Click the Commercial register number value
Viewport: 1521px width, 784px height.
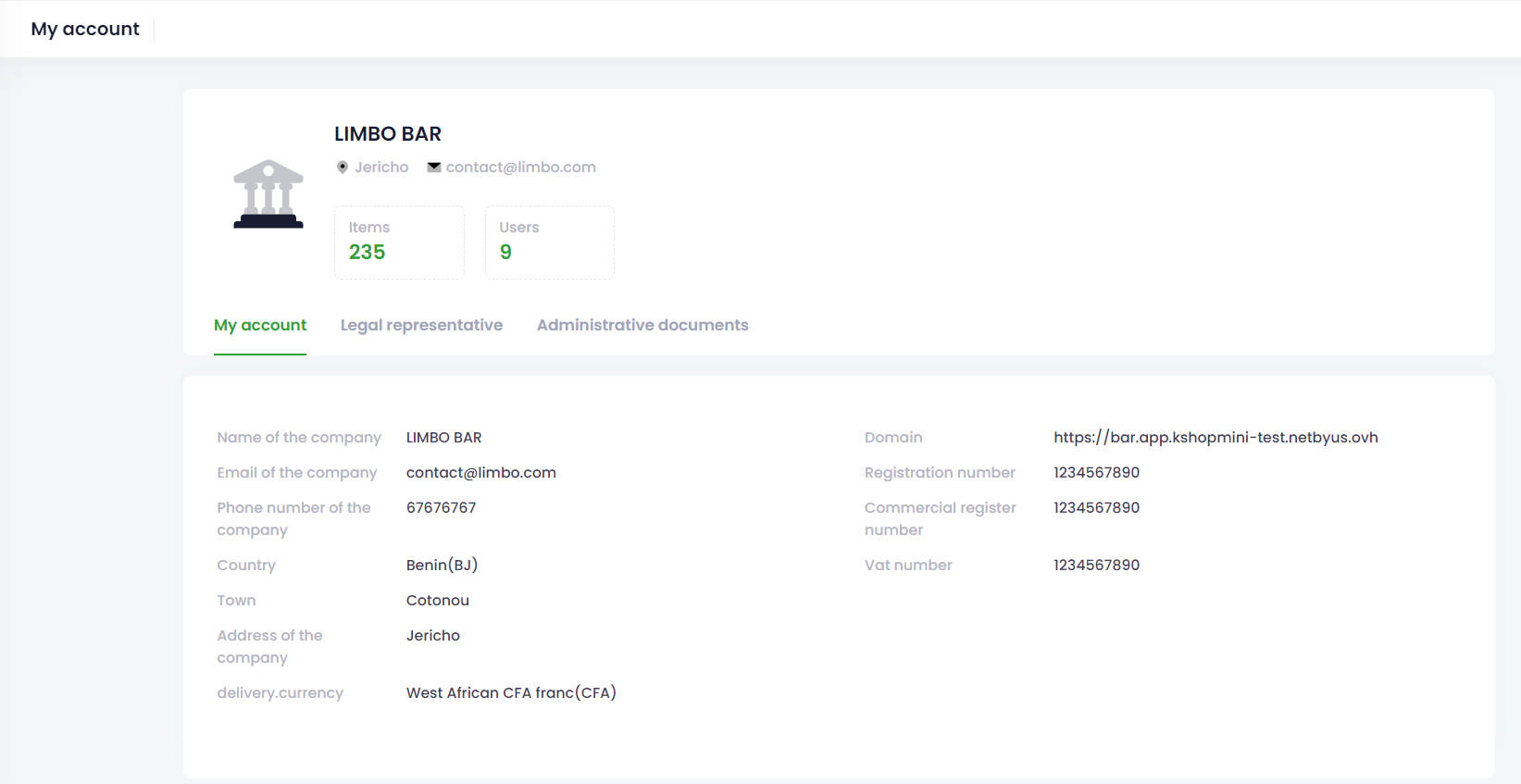pos(1096,508)
